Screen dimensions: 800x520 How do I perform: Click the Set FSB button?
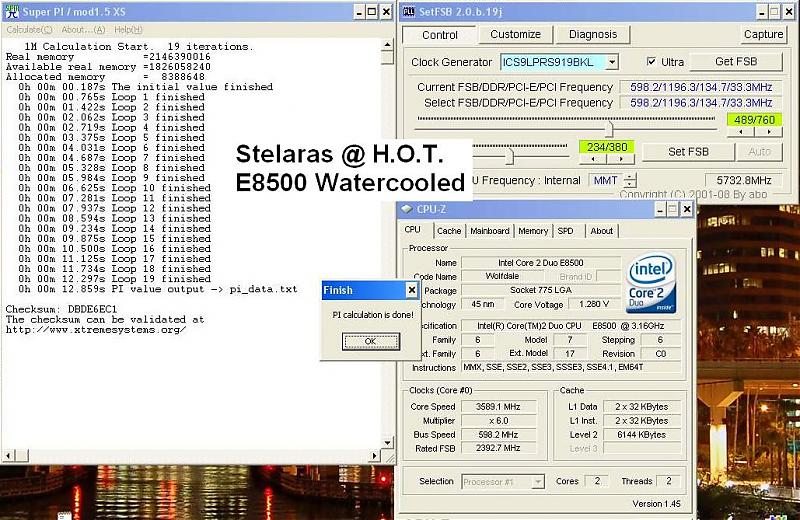(688, 152)
